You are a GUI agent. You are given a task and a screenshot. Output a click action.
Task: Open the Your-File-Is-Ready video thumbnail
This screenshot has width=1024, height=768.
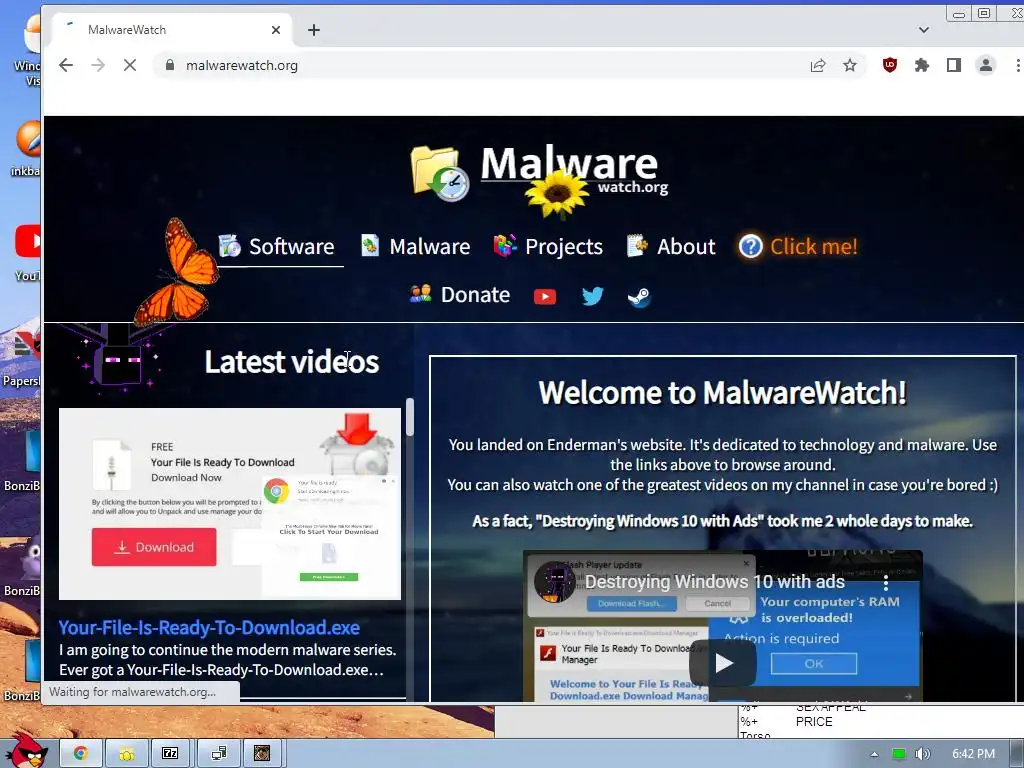coord(230,504)
